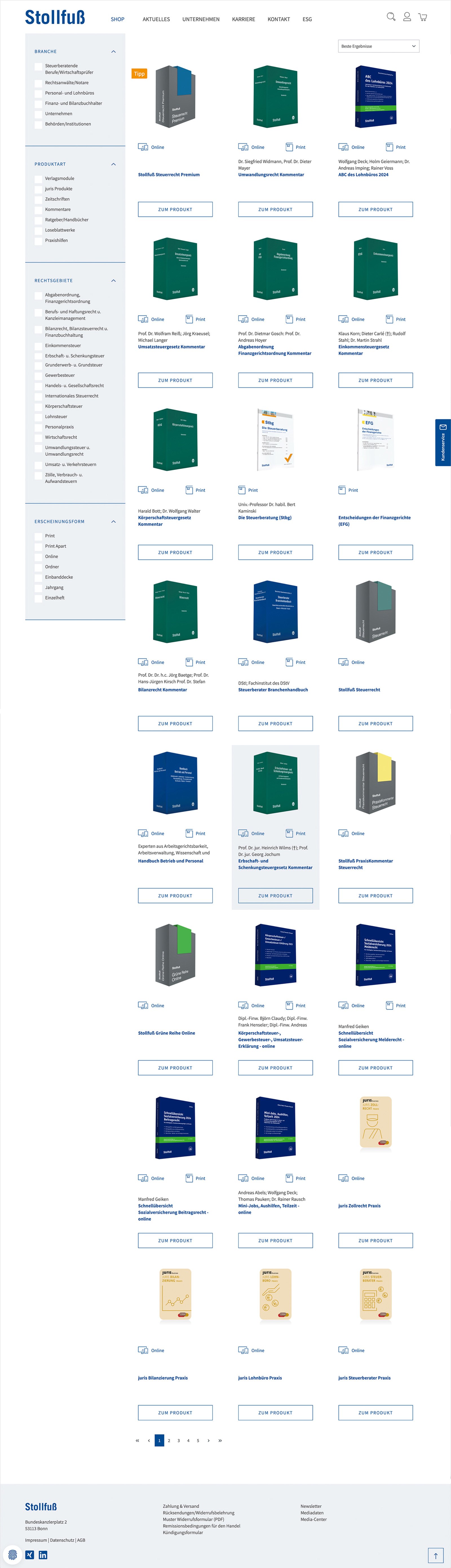Click Print icon under Die Steuerberatung (Stbg)
This screenshot has height=1568, width=451.
click(242, 490)
